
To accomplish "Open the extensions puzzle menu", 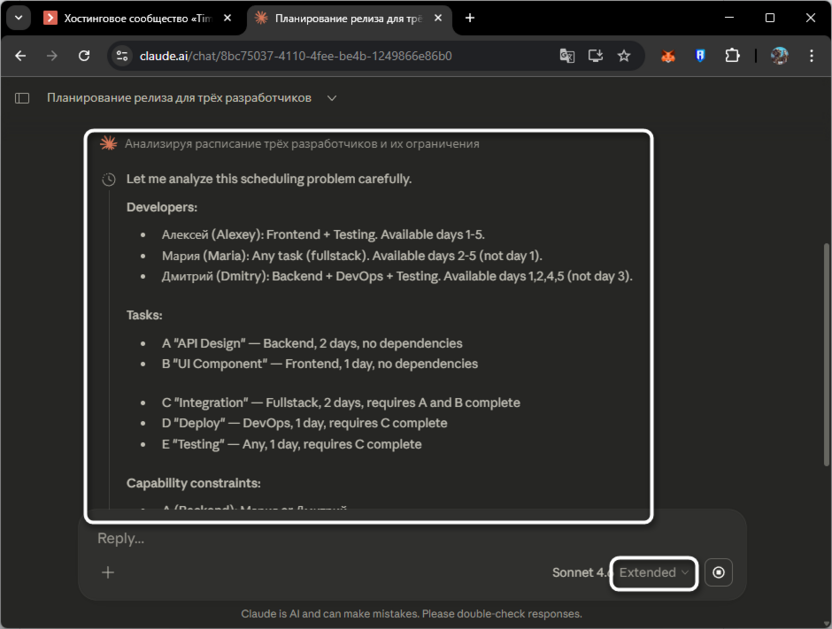I will click(x=732, y=56).
